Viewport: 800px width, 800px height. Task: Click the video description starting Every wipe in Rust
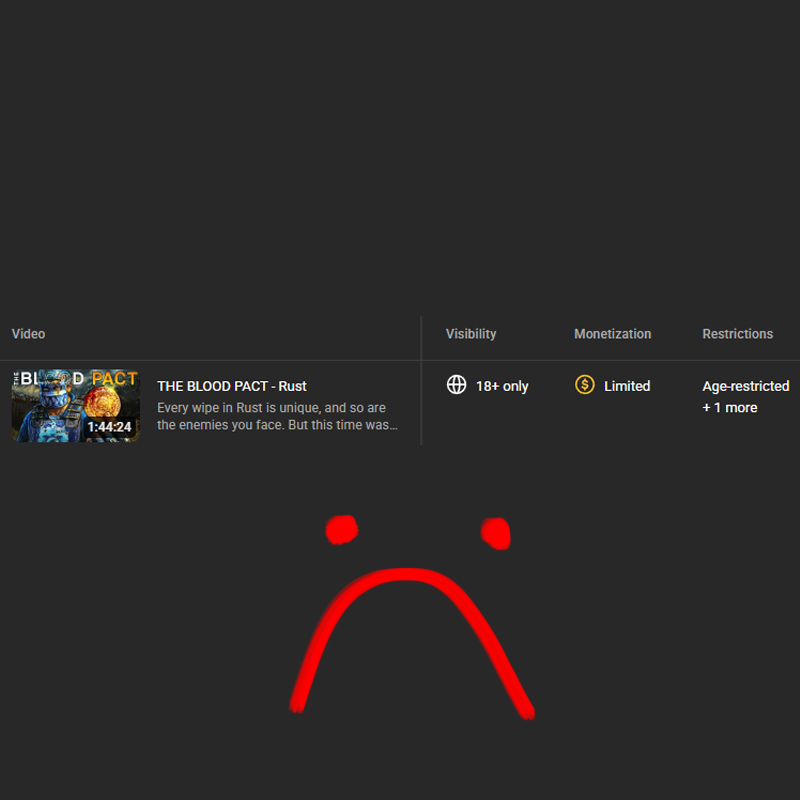pos(278,416)
